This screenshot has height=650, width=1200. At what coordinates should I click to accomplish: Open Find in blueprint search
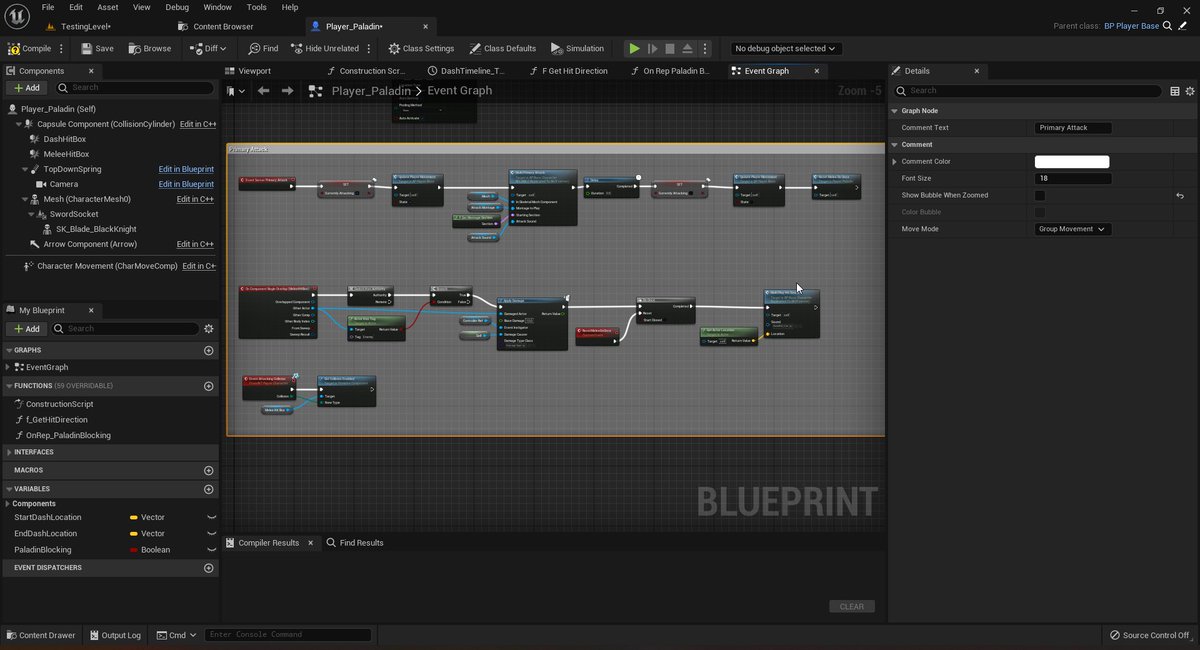[264, 48]
